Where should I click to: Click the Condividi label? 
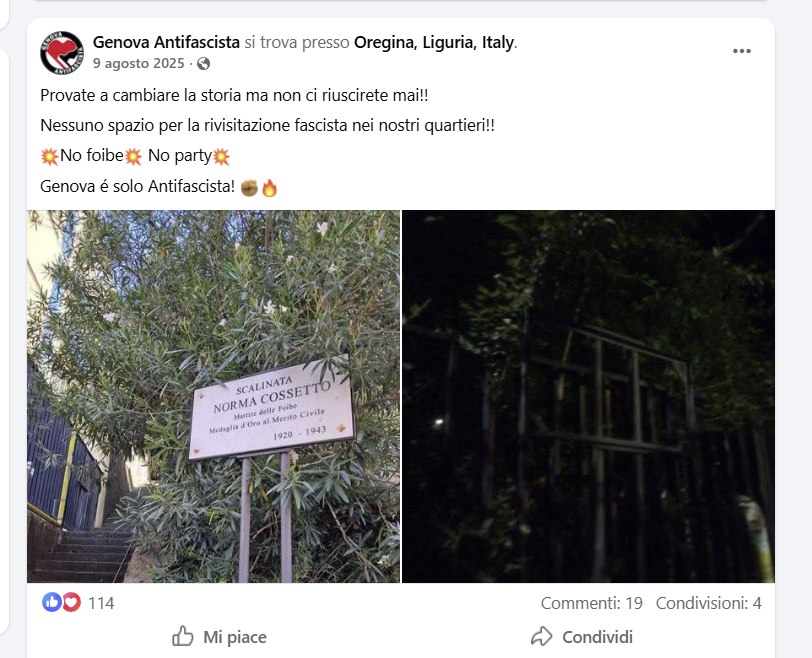click(x=598, y=637)
